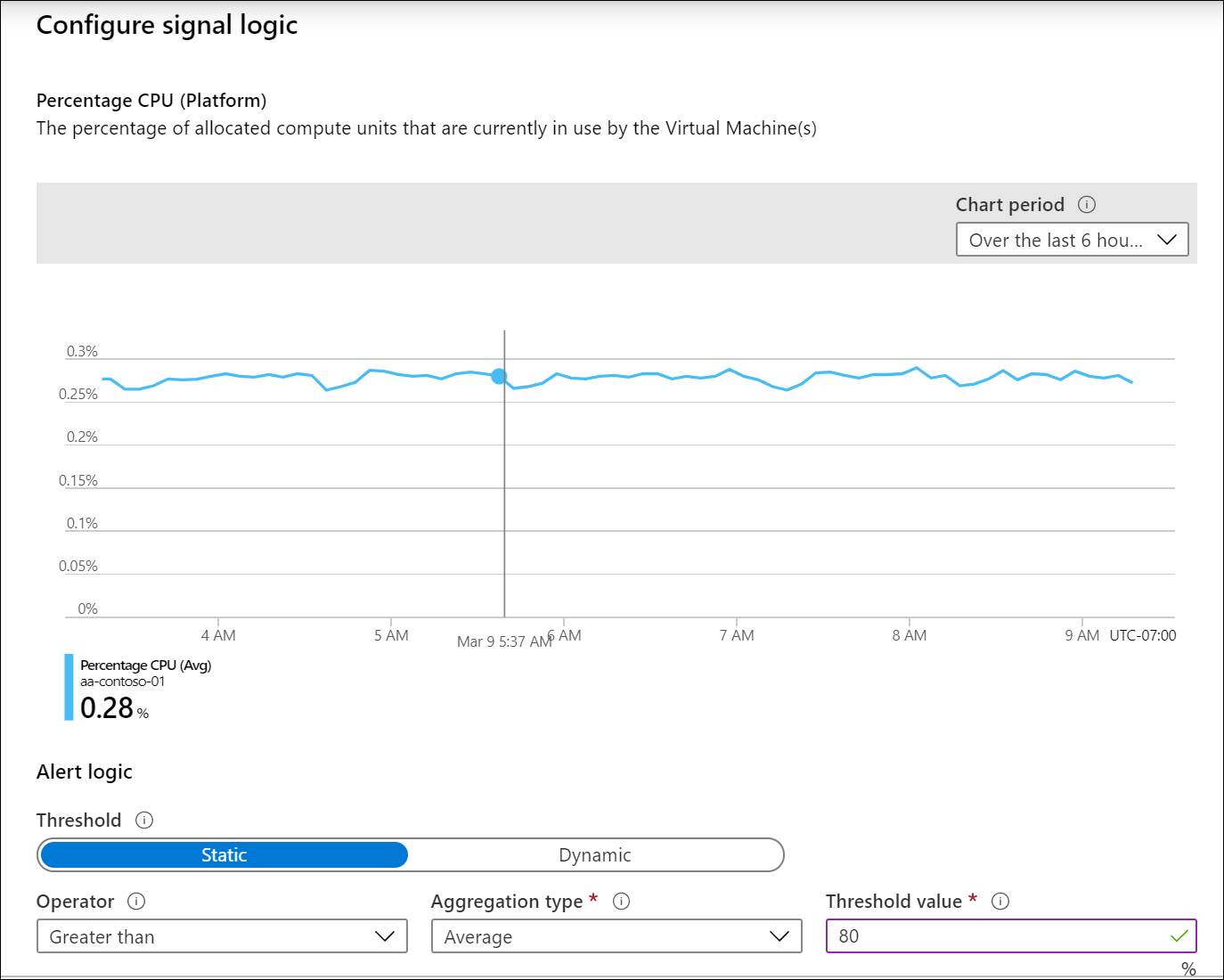Click the Percentage CPU (Avg) legend label

(145, 666)
